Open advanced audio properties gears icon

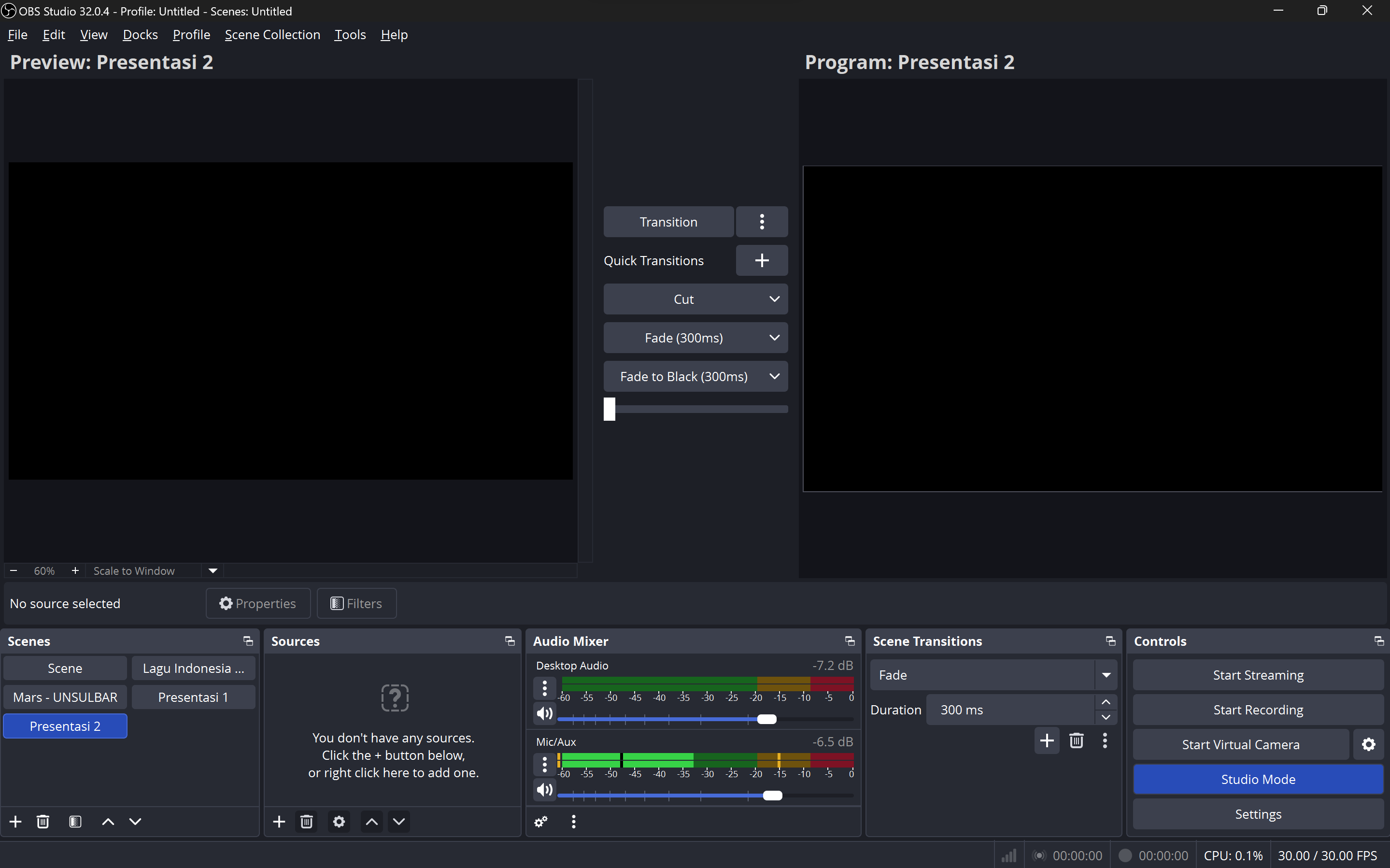click(x=540, y=822)
